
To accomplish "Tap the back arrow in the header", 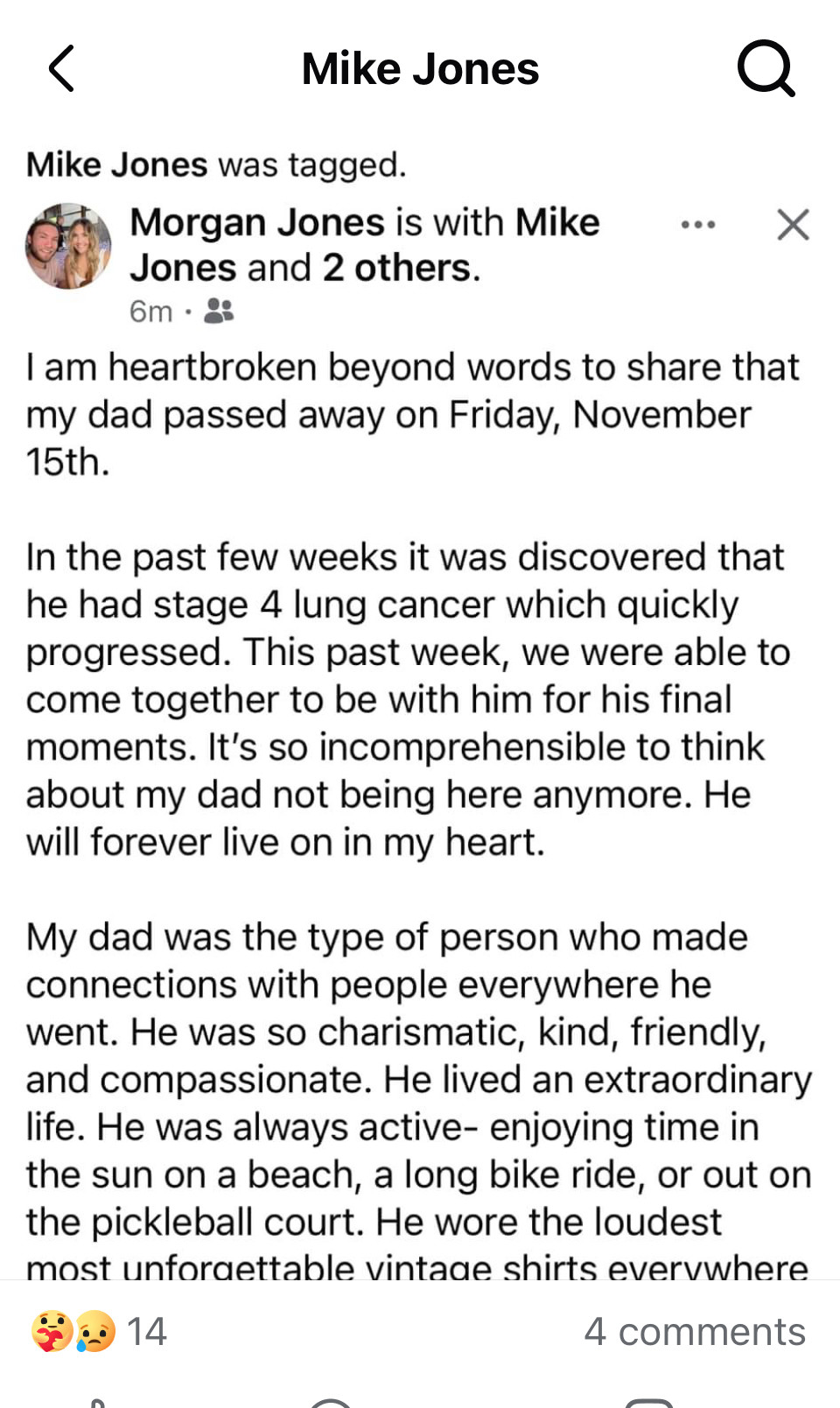I will (x=61, y=68).
